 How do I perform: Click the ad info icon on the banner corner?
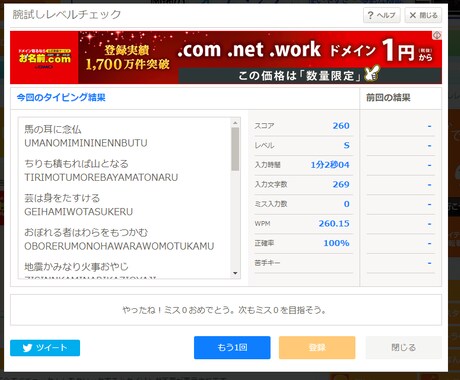point(437,35)
